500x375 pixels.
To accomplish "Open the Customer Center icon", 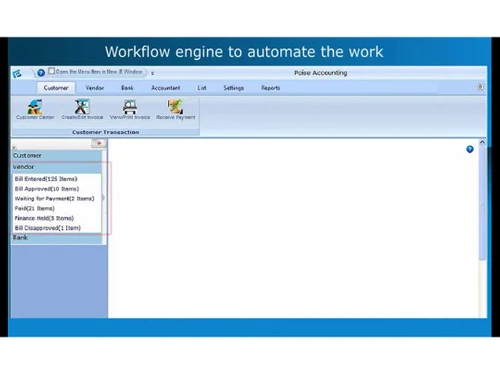I will coord(35,110).
